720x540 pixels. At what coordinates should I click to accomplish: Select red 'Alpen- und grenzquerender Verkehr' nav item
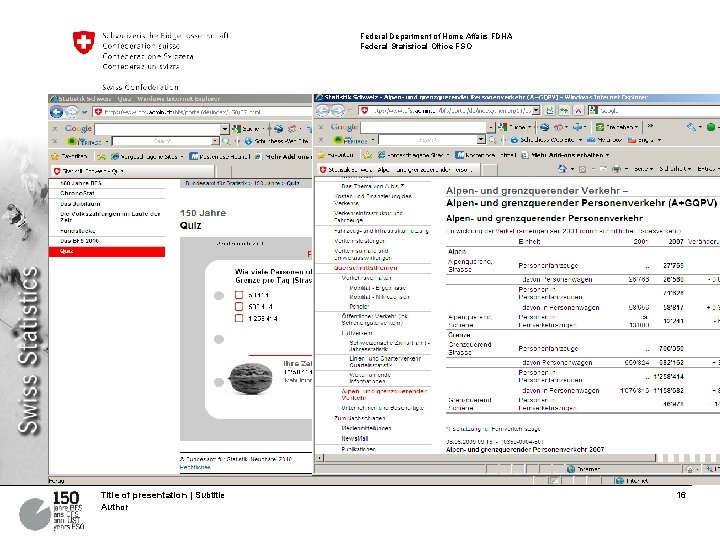(384, 394)
